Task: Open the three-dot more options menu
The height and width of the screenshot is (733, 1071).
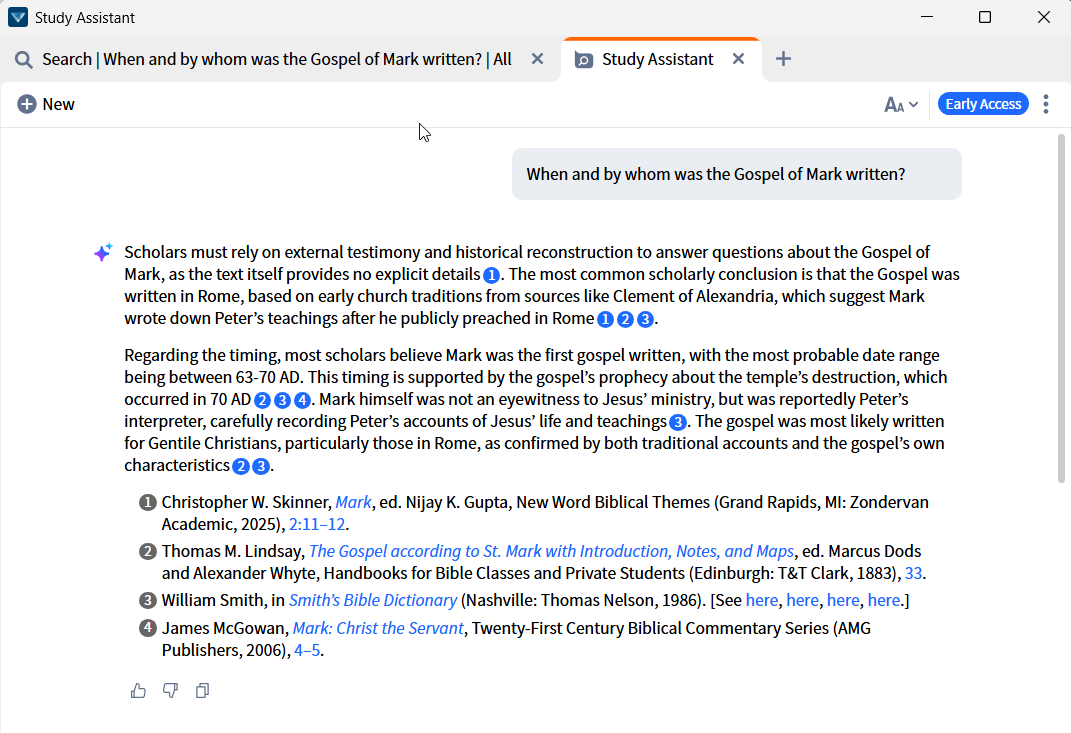Action: [1046, 104]
